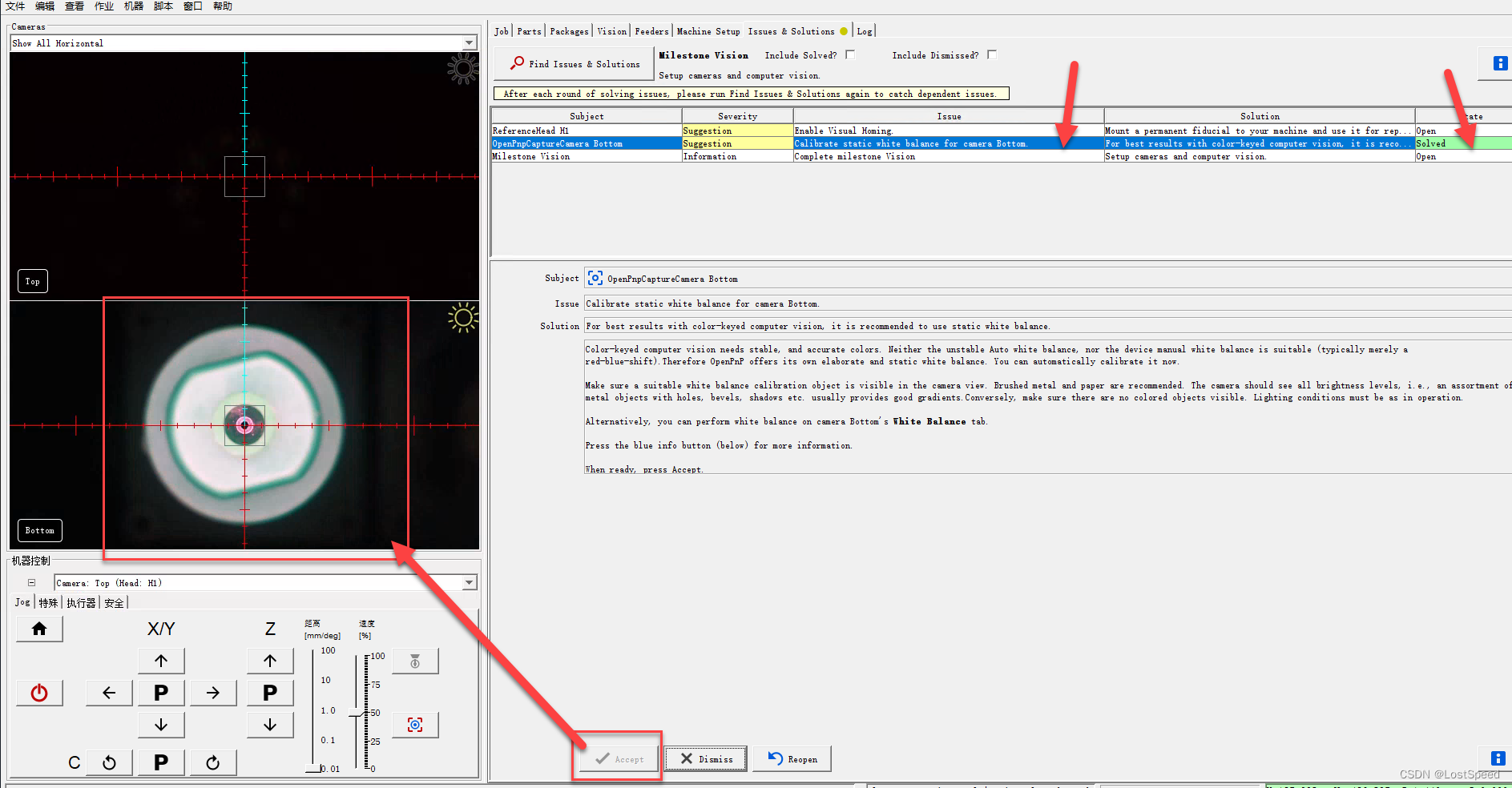Switch to the Job tab
The image size is (1512, 788).
502,31
